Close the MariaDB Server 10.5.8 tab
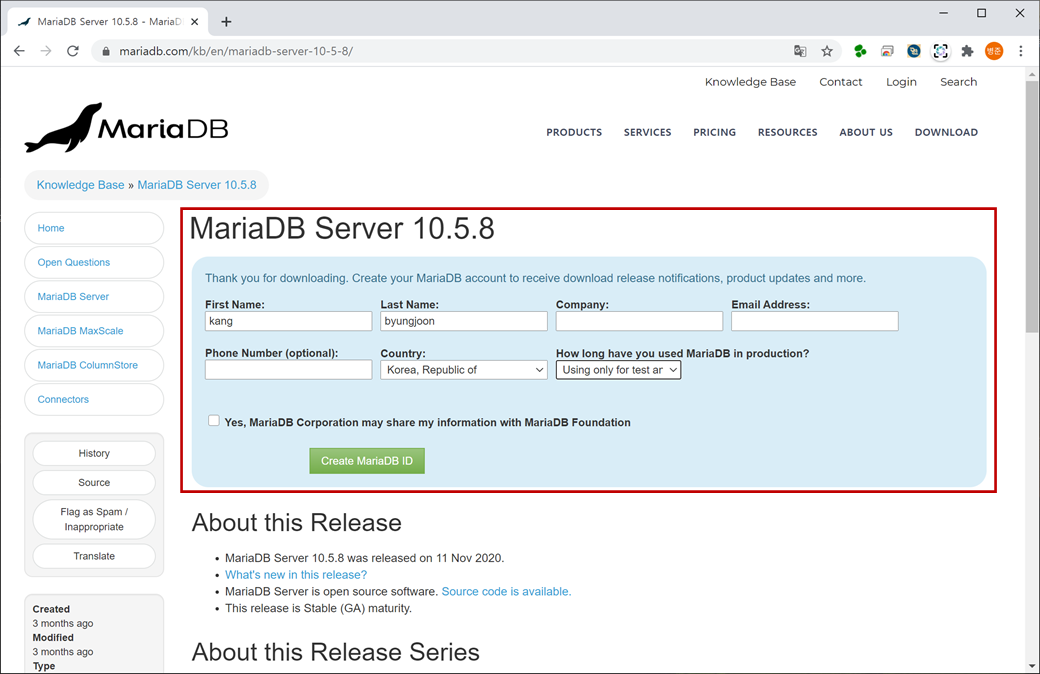 point(194,22)
